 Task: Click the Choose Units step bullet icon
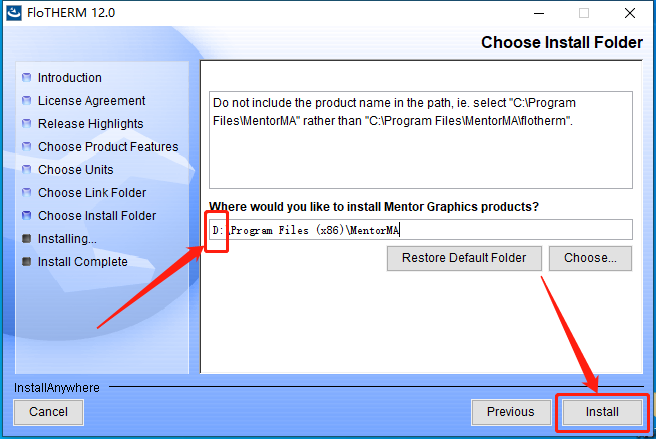26,169
